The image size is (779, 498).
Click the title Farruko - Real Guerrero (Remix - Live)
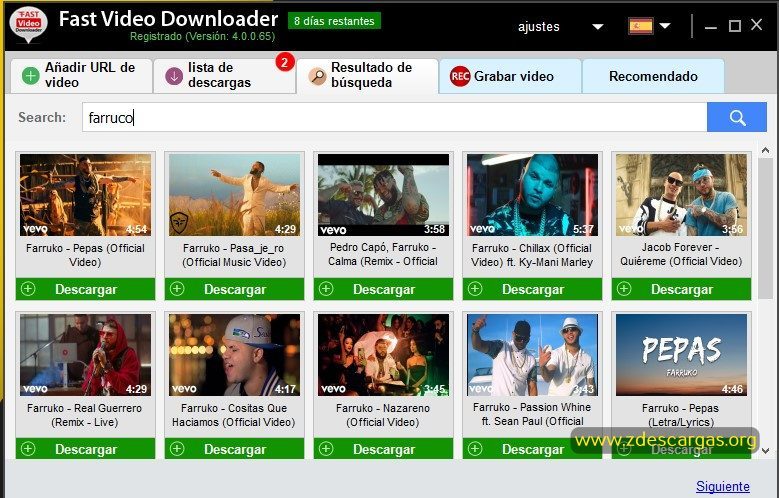pos(84,415)
